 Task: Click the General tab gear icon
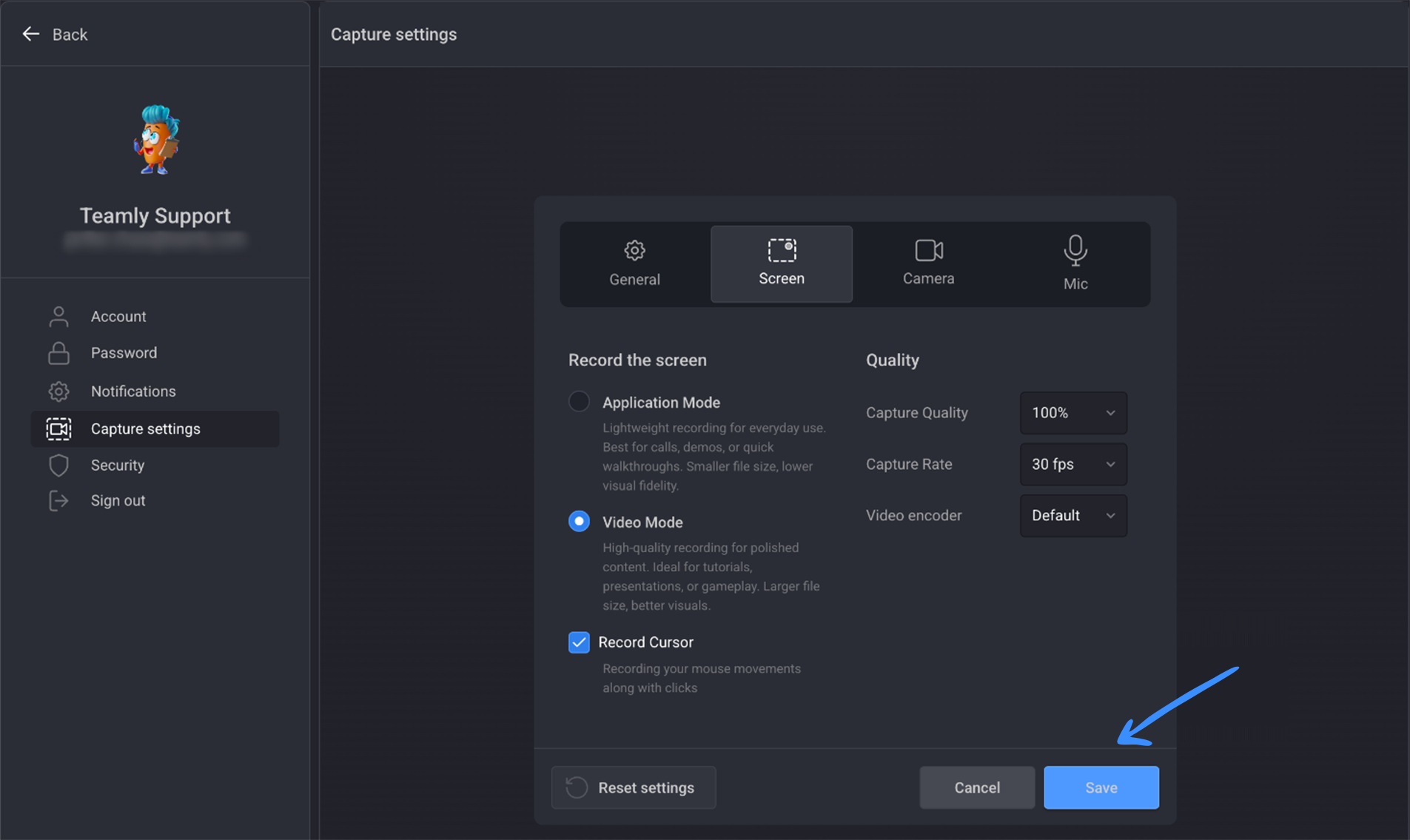[634, 250]
